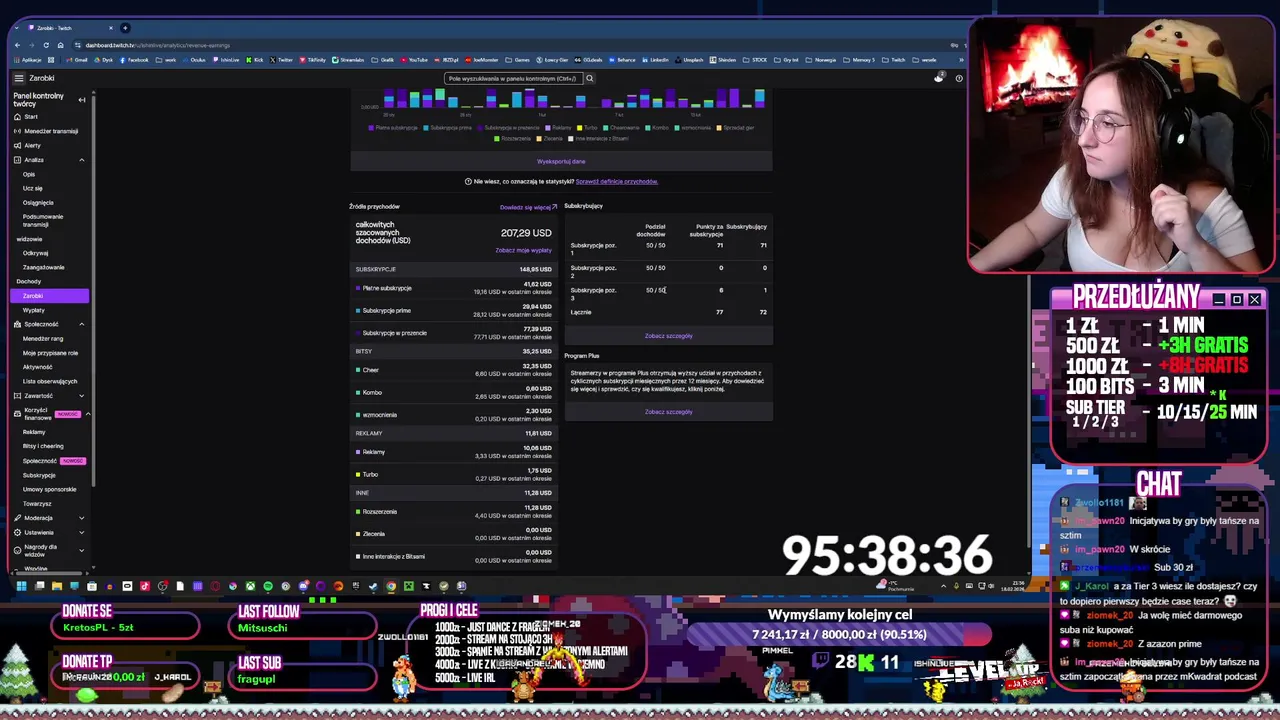Screen dimensions: 1280x720
Task: Open Menedżer rang in the sidebar
Action: pos(43,338)
